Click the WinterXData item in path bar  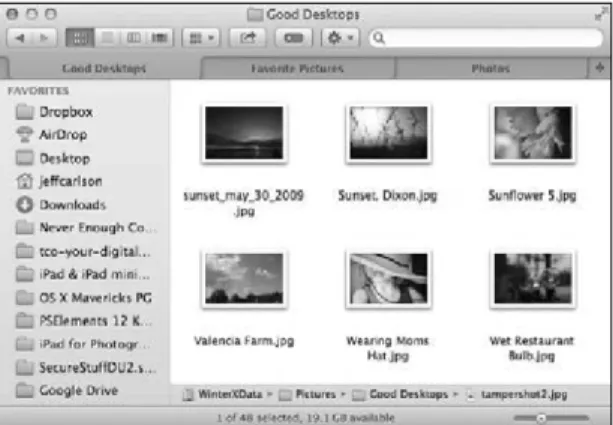tap(223, 395)
